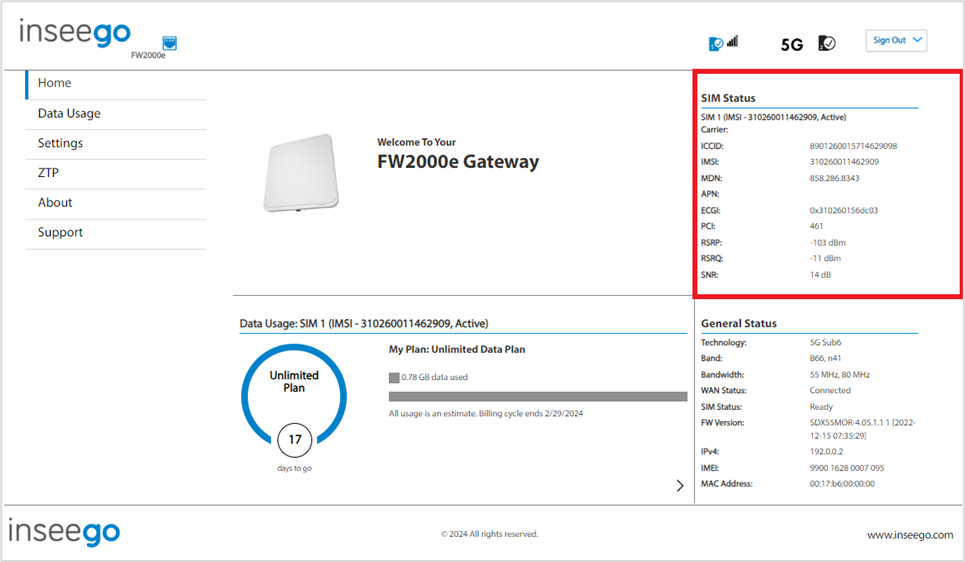Click the 0.78 GB data used label
This screenshot has width=965, height=562.
pyautogui.click(x=434, y=377)
